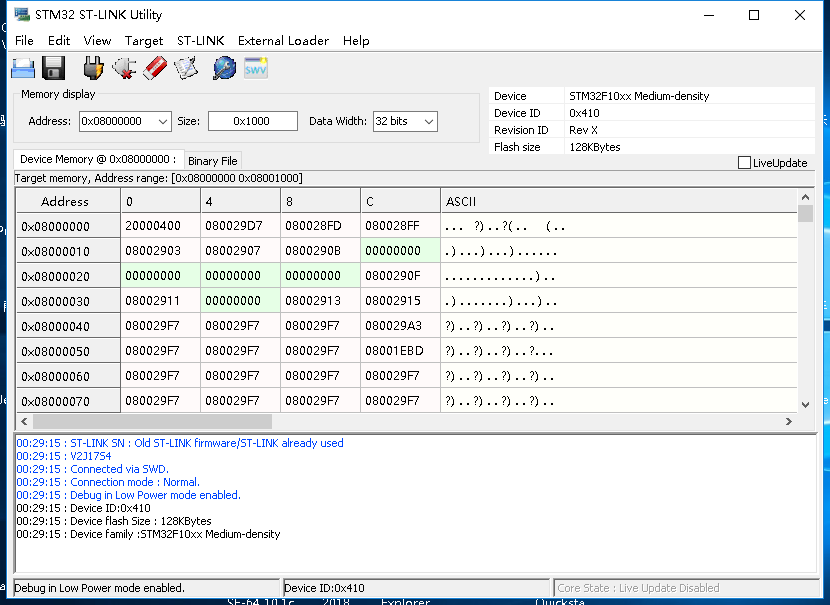Click the memory table scroll up arrow
Image resolution: width=830 pixels, height=605 pixels.
point(805,197)
